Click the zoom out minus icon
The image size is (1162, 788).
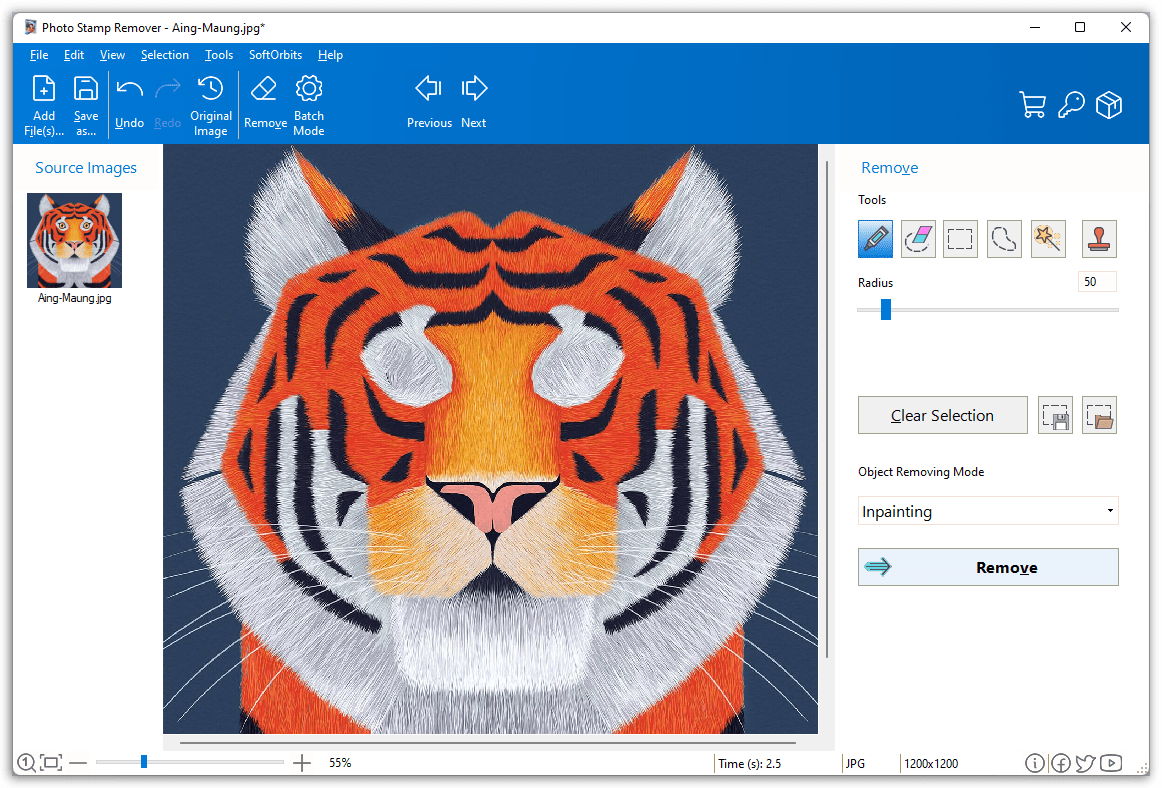point(79,762)
